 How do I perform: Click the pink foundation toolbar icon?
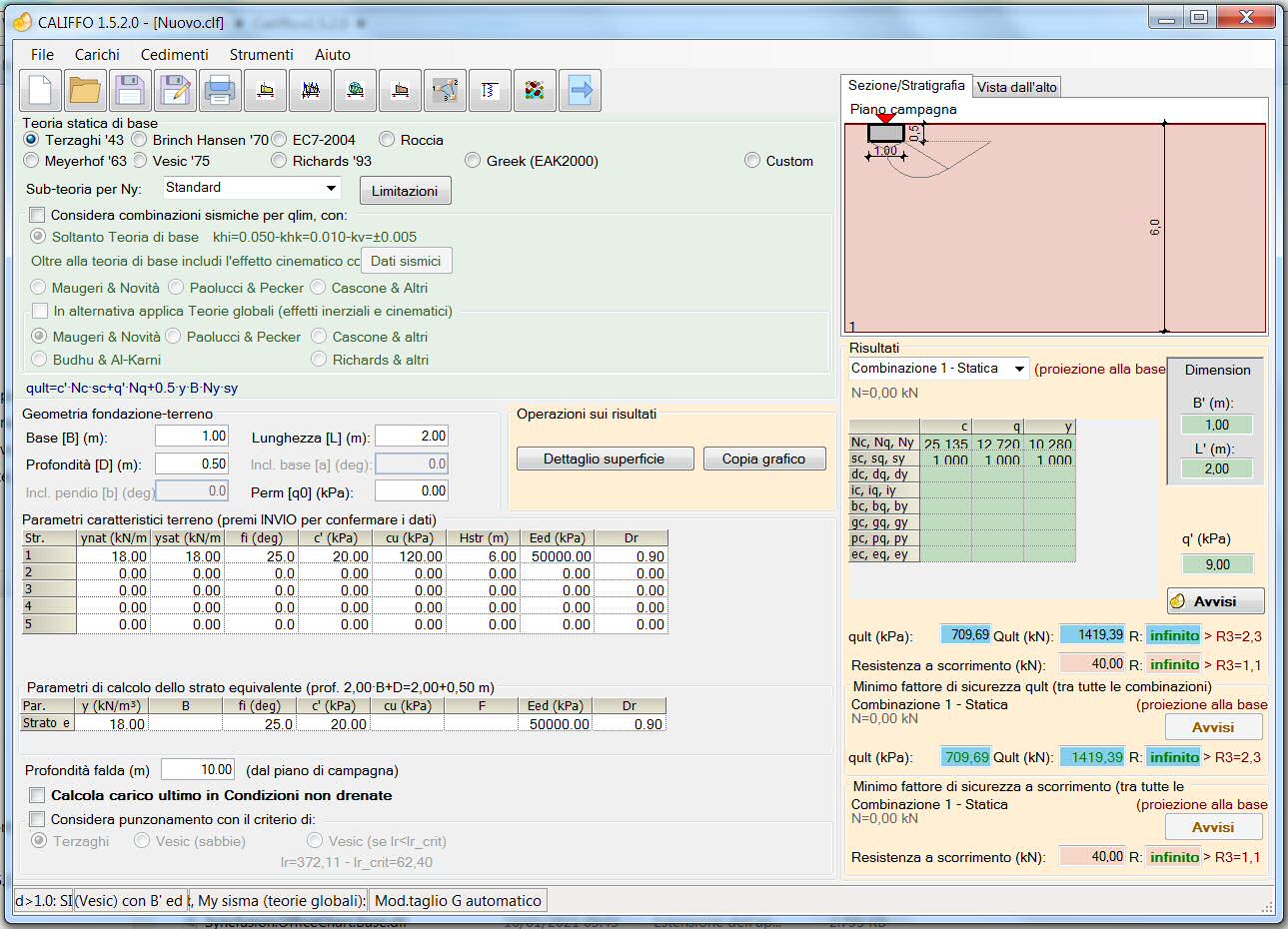click(x=400, y=90)
